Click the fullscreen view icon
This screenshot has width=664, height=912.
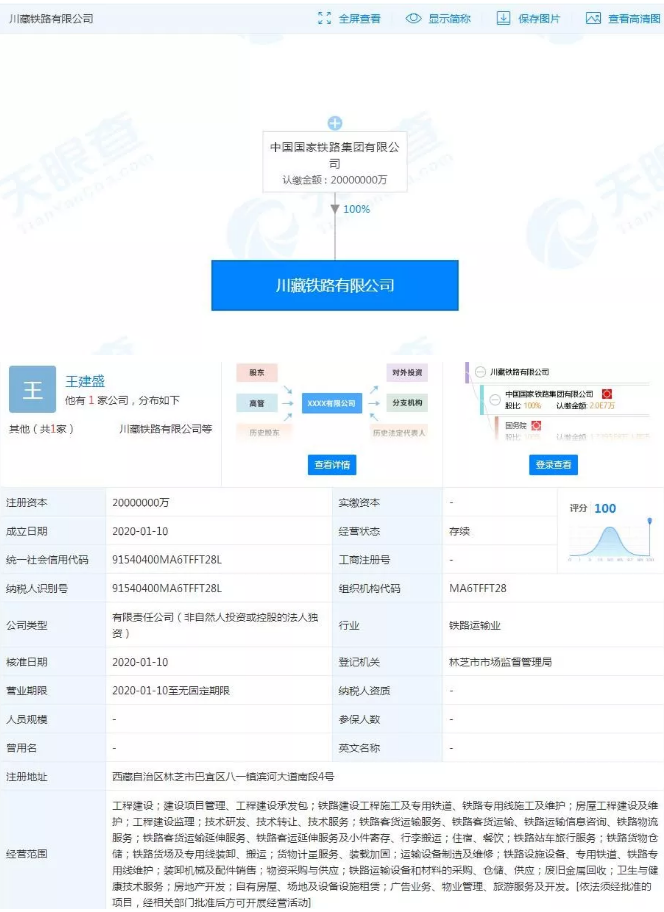click(x=324, y=18)
